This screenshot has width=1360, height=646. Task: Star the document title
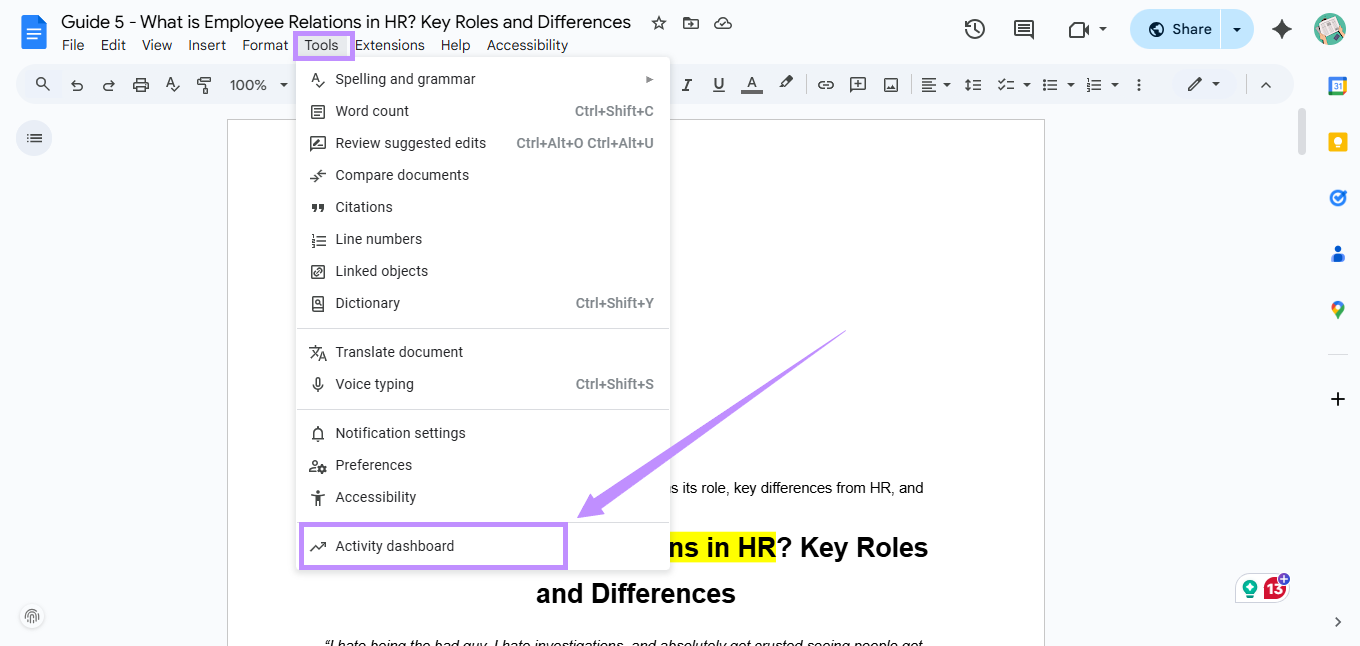tap(657, 21)
